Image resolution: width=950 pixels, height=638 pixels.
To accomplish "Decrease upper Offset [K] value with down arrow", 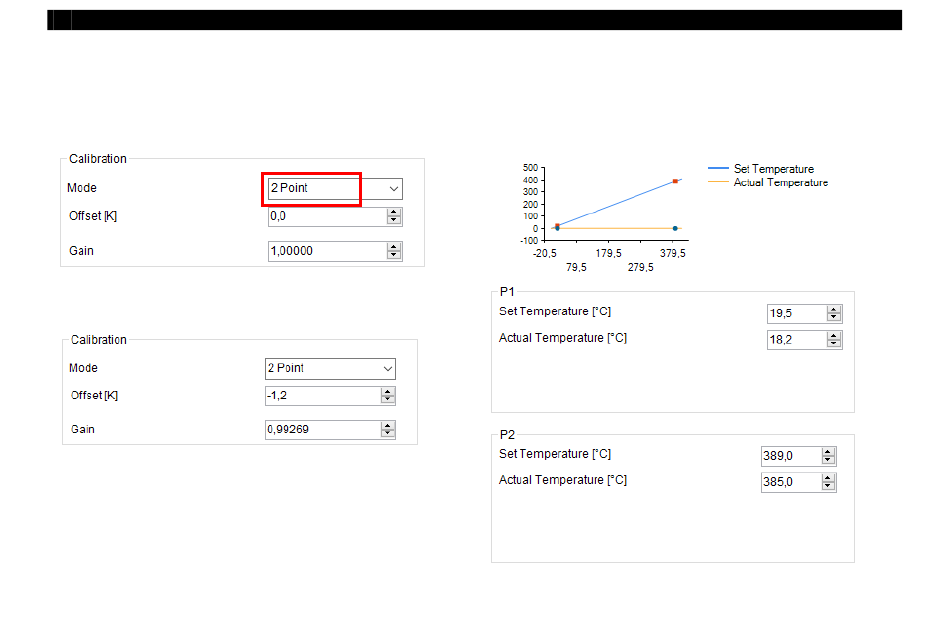I will tap(394, 220).
